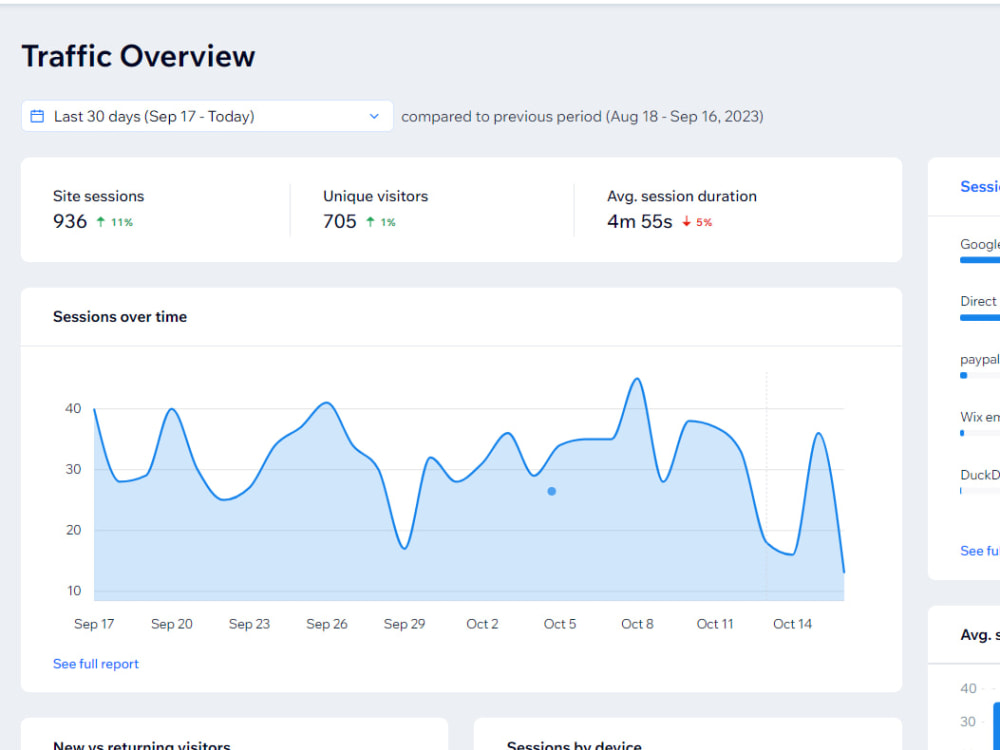Click the calendar icon in date selector

coord(38,116)
